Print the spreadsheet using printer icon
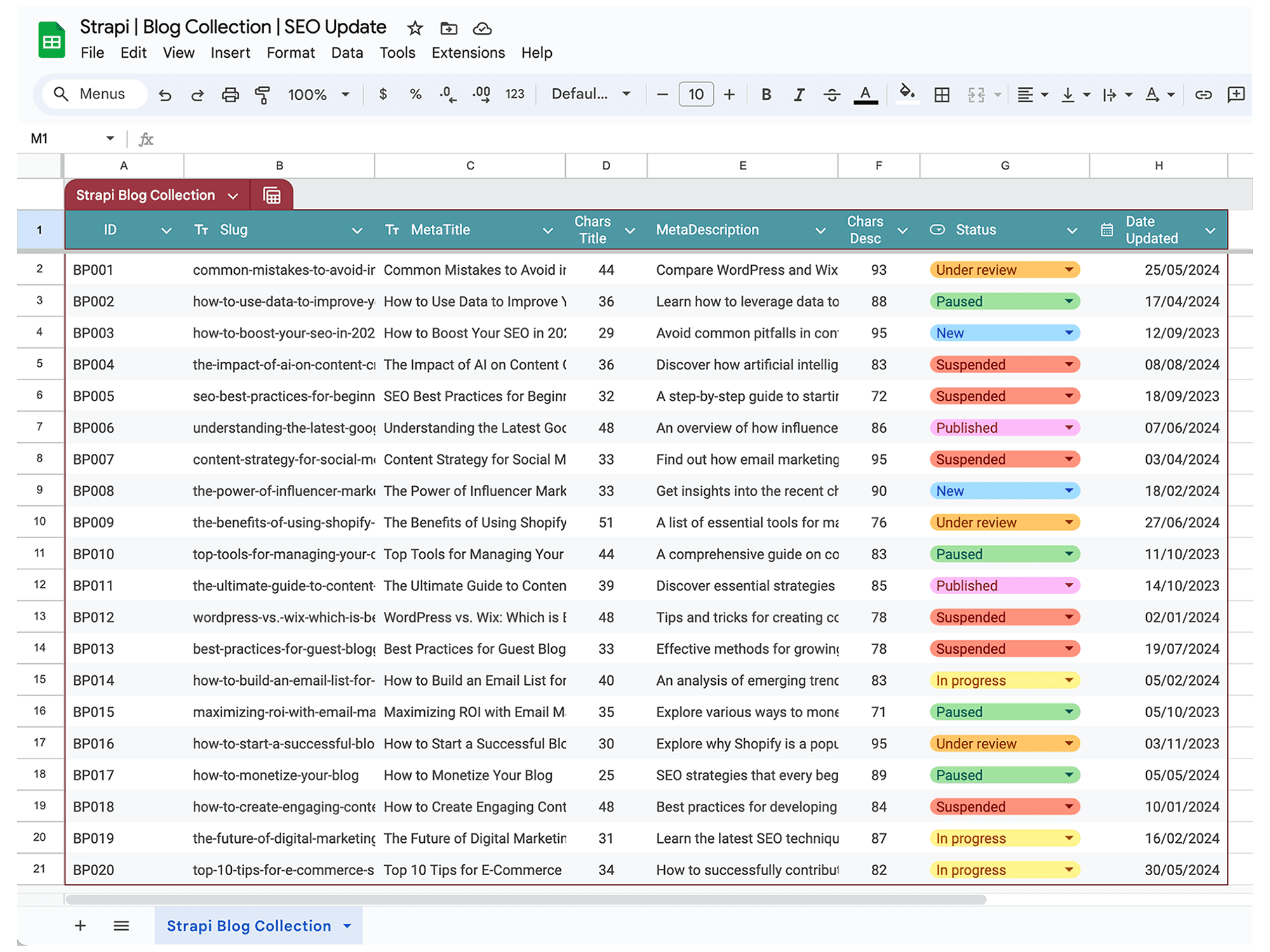The width and height of the screenshot is (1270, 952). click(x=230, y=95)
